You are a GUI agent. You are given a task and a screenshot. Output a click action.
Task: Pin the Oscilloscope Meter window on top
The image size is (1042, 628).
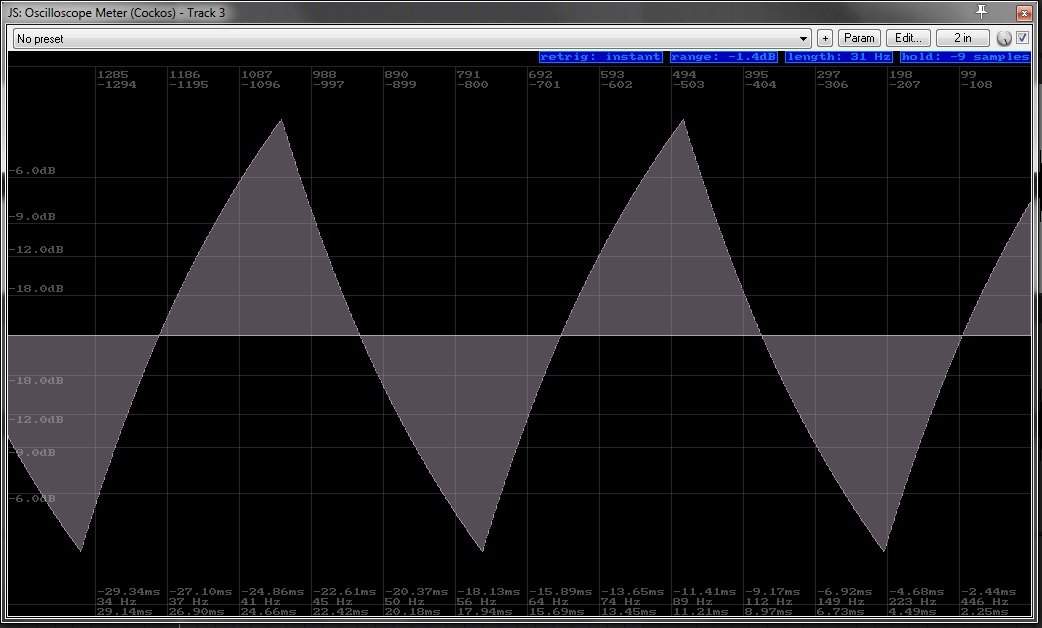981,11
